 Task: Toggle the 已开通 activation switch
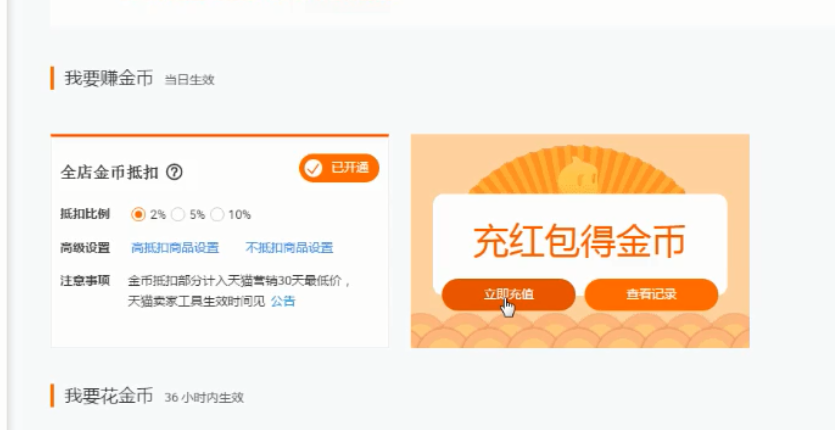tap(339, 168)
